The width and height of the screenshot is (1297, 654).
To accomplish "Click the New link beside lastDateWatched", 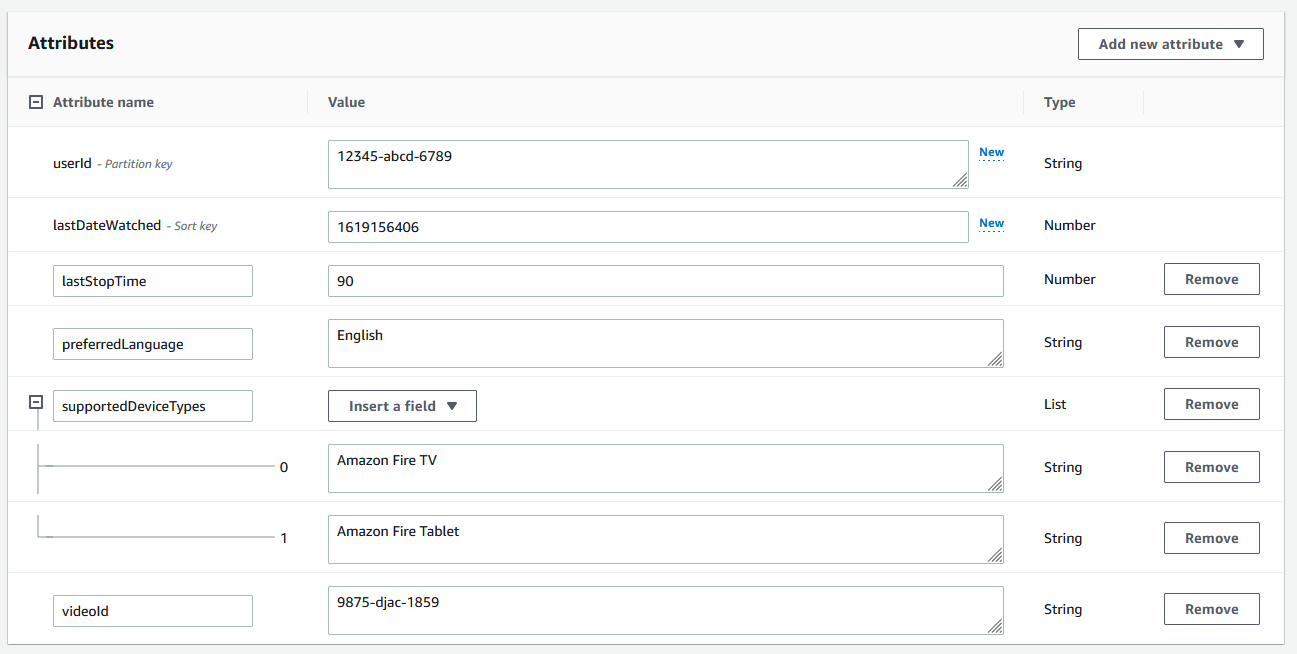I will click(991, 223).
